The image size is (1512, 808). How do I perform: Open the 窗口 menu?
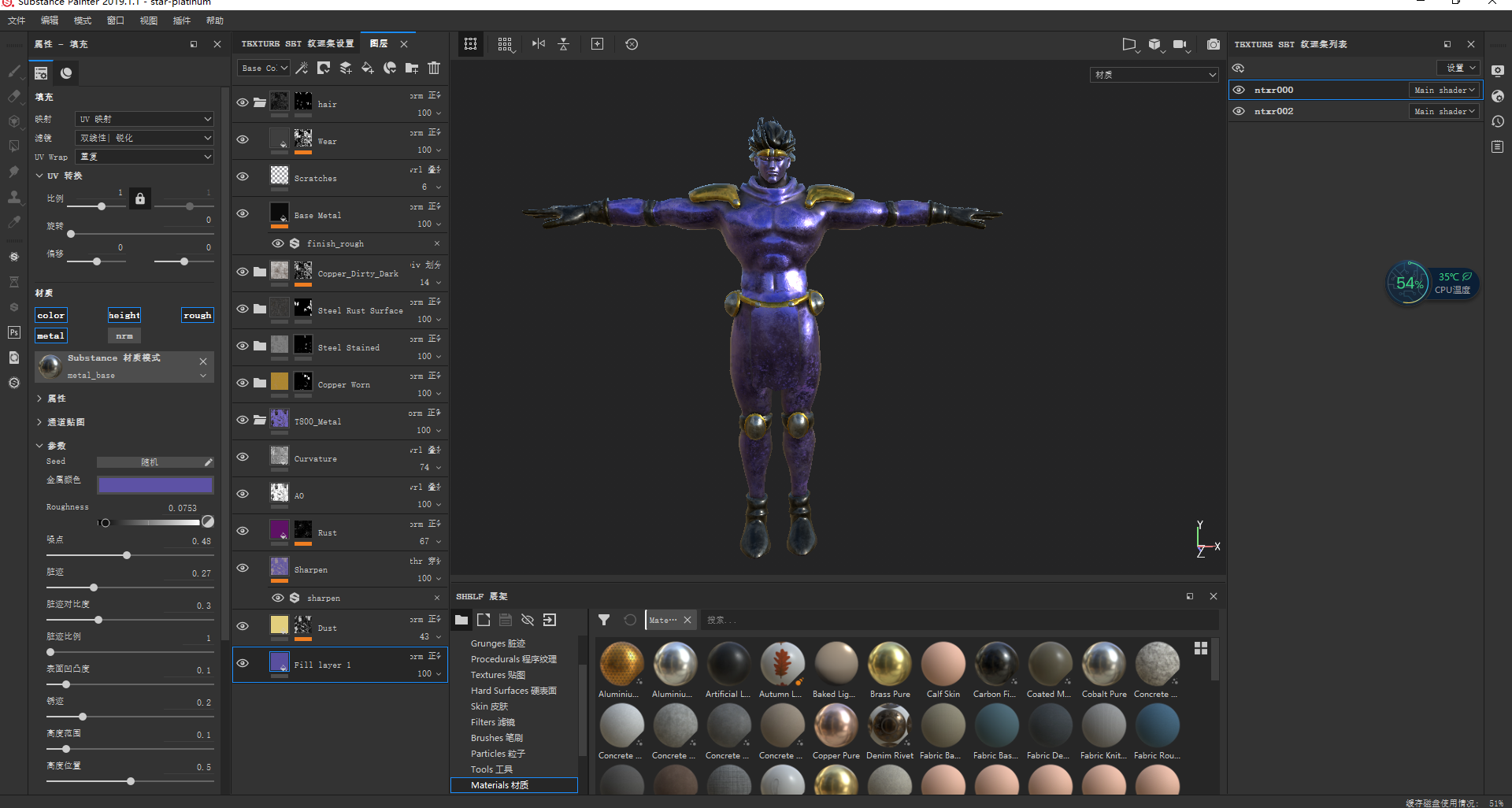tap(116, 20)
